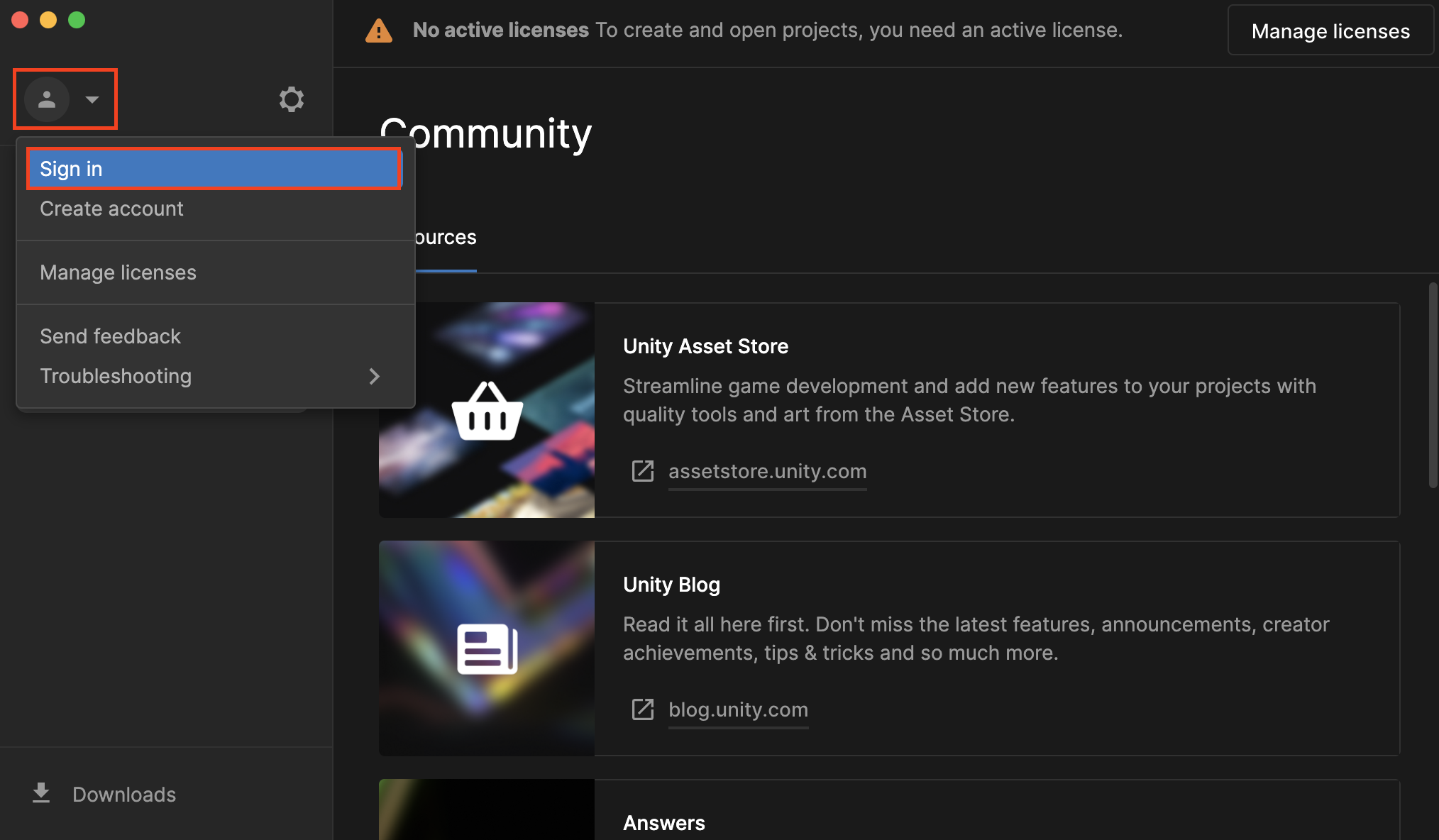Expand the Troubleshooting submenu chevron
This screenshot has height=840, width=1439.
coord(375,376)
